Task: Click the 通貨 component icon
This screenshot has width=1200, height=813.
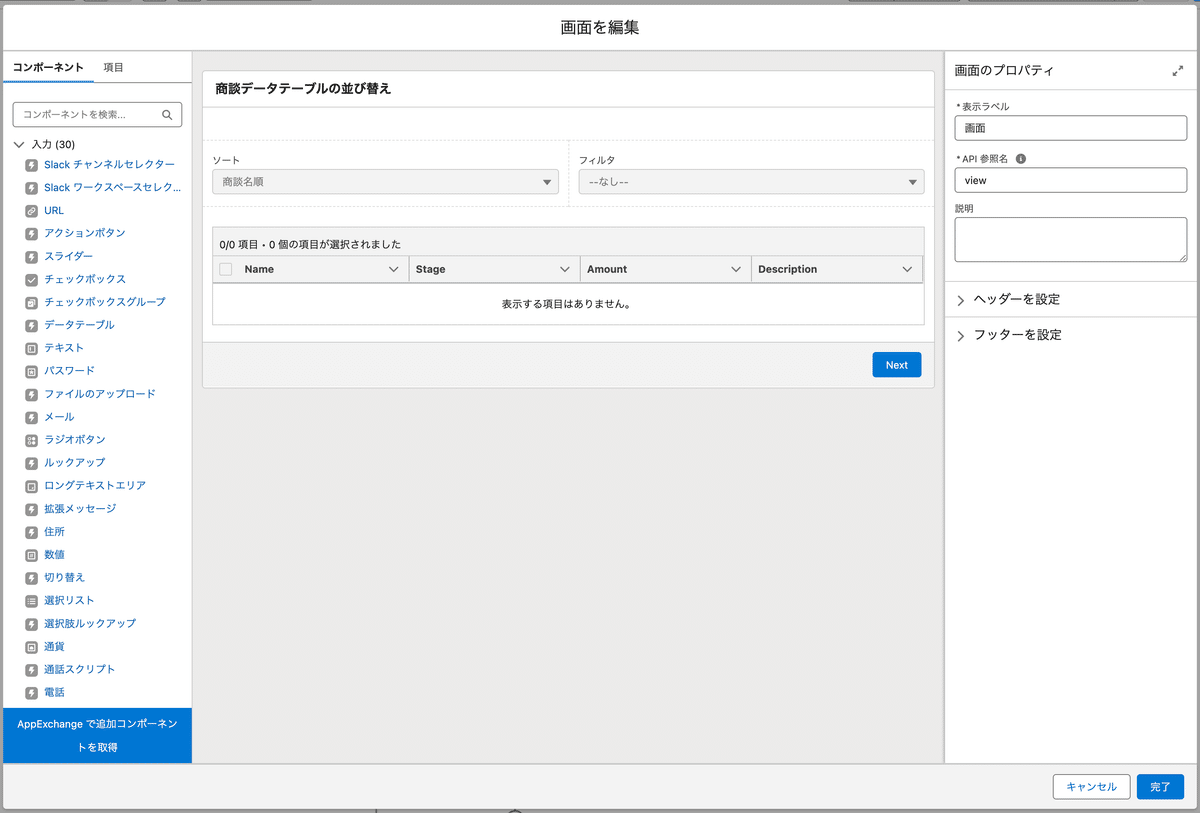Action: [x=32, y=647]
